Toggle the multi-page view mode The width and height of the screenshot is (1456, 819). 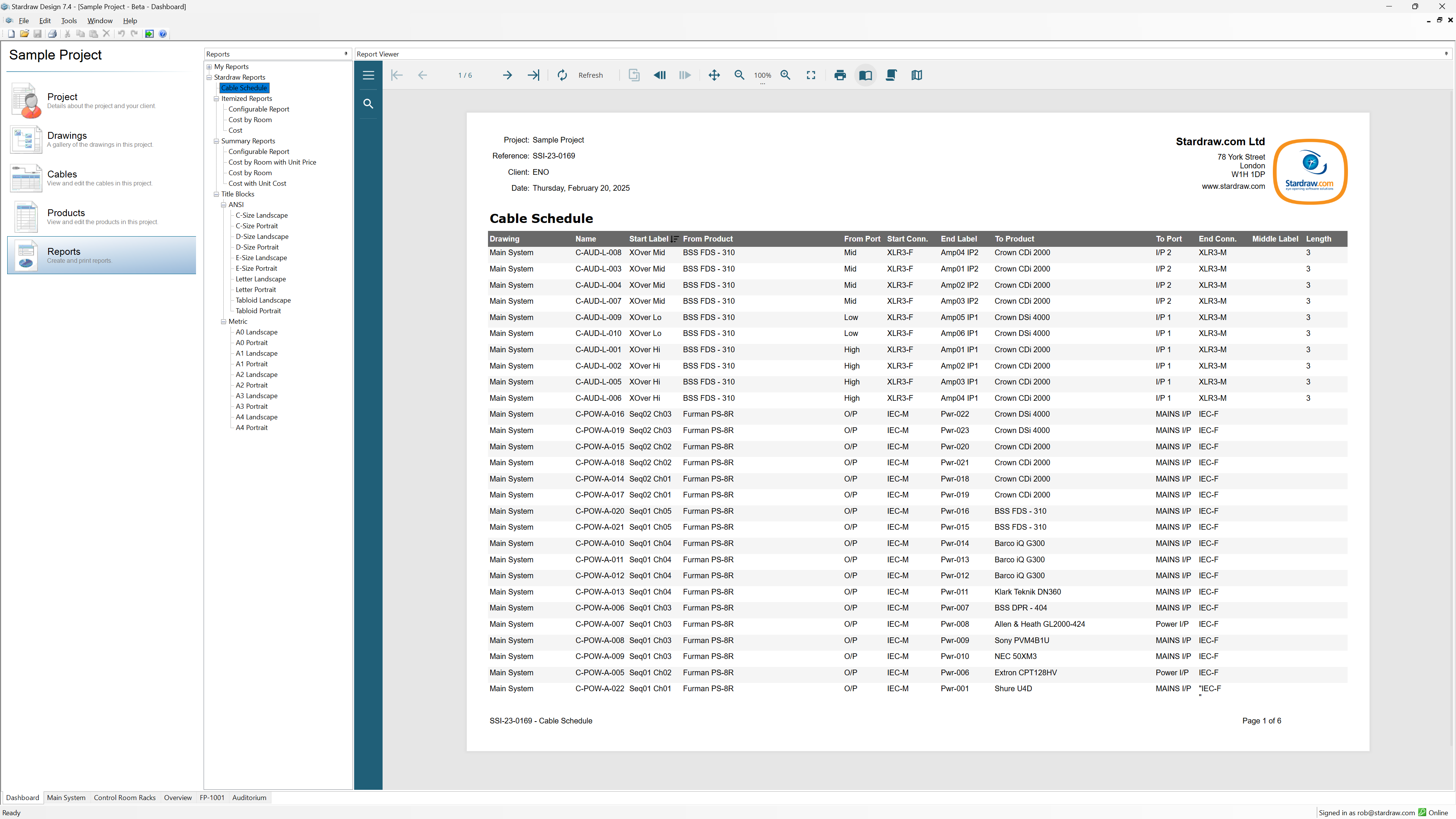[916, 75]
